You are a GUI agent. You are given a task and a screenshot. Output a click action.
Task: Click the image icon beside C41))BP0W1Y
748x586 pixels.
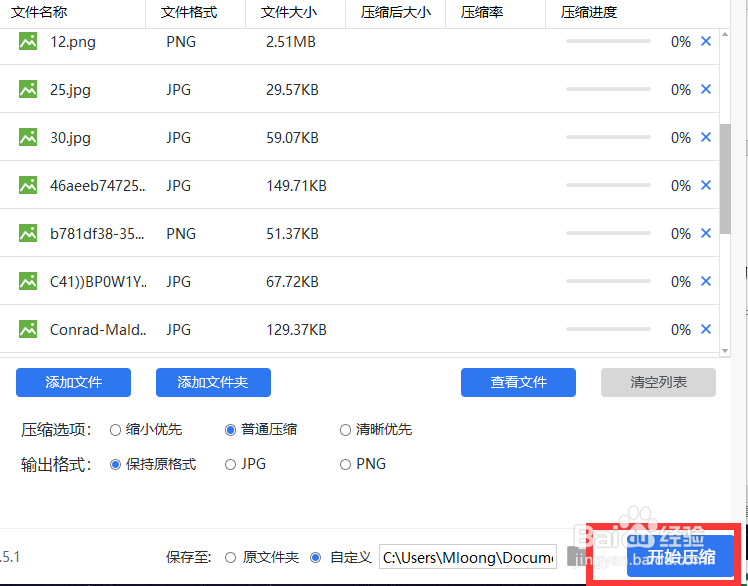click(28, 282)
